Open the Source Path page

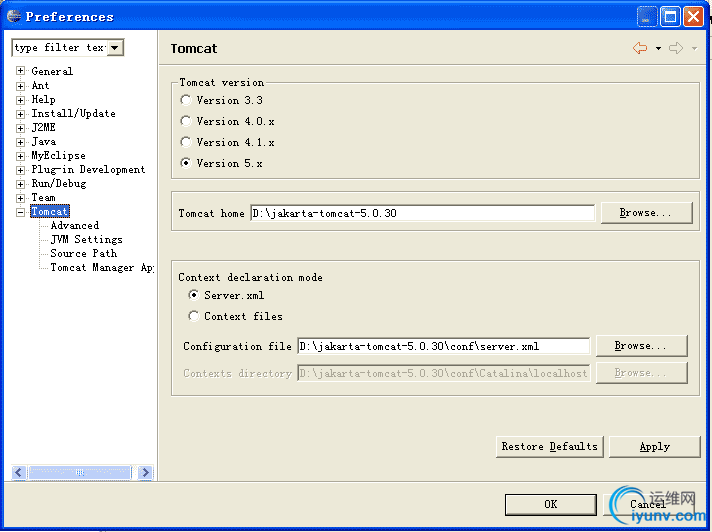pyautogui.click(x=84, y=254)
